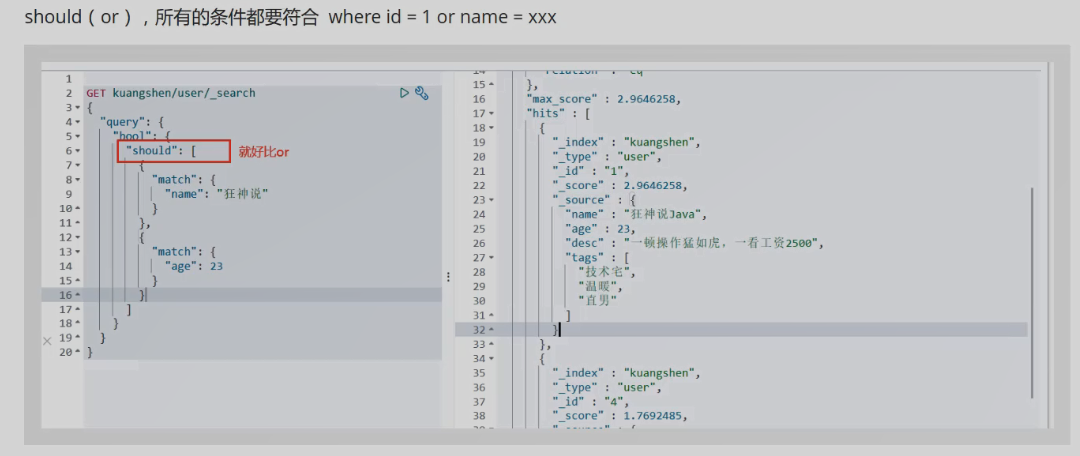Screen dimensions: 1080x456
Task: Click the "max_score" : 2.9646258 line
Action: click(603, 99)
